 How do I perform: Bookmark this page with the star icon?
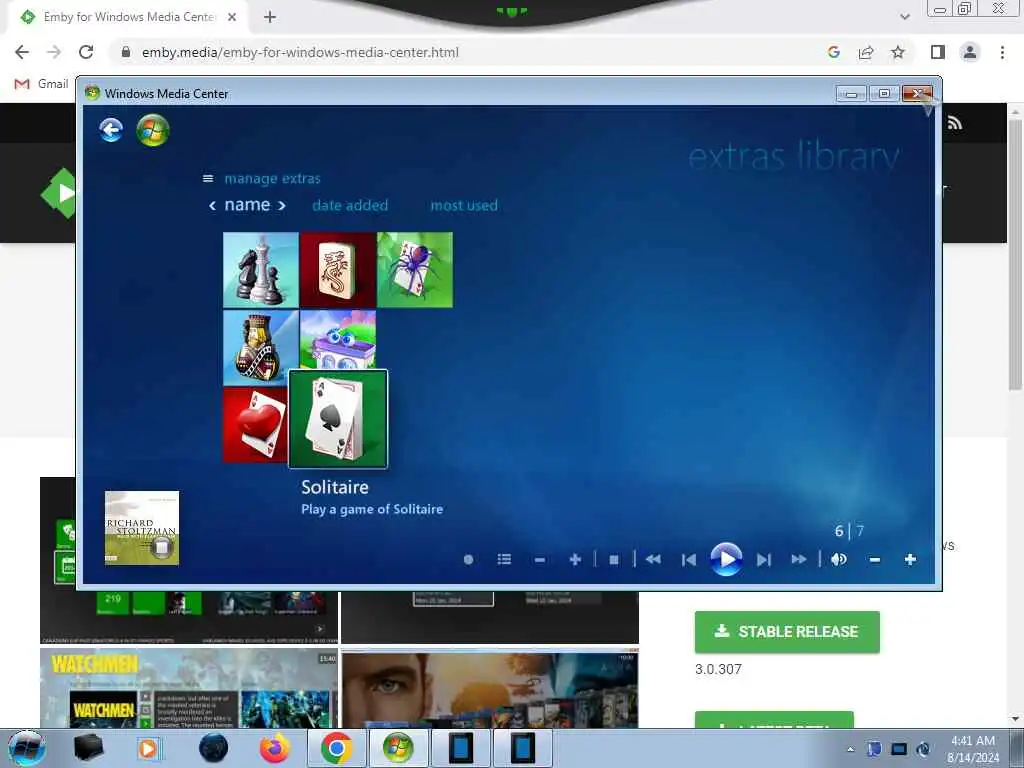coord(898,52)
